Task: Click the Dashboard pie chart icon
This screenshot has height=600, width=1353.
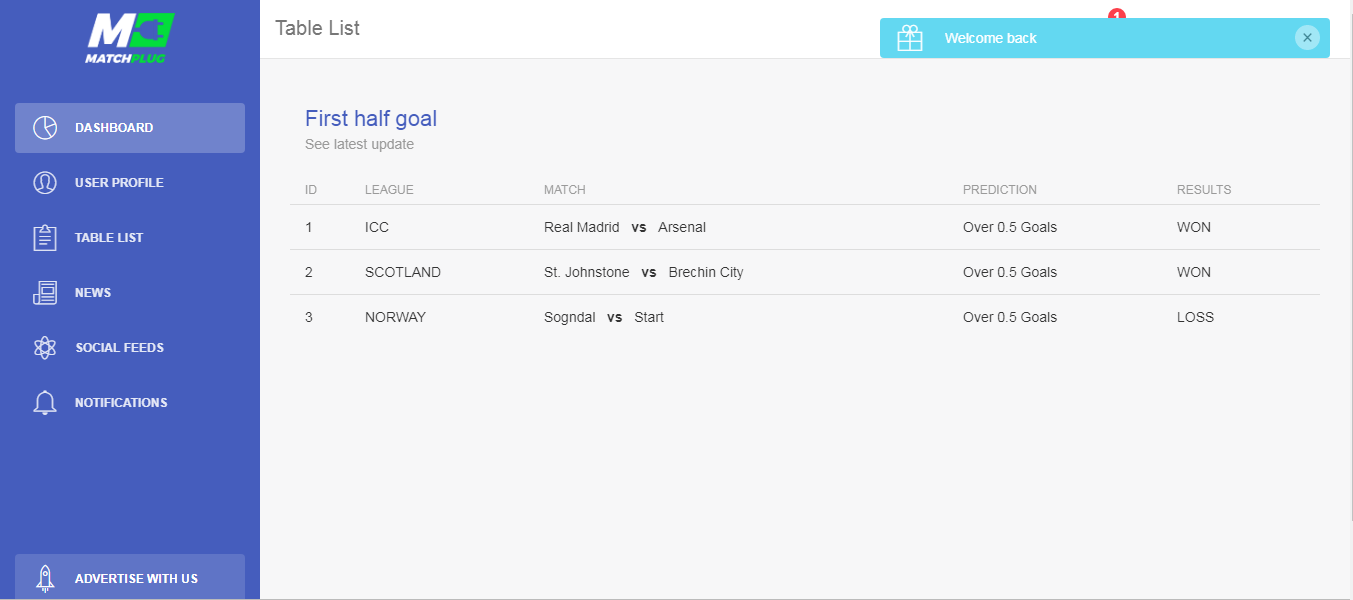Action: click(x=45, y=128)
